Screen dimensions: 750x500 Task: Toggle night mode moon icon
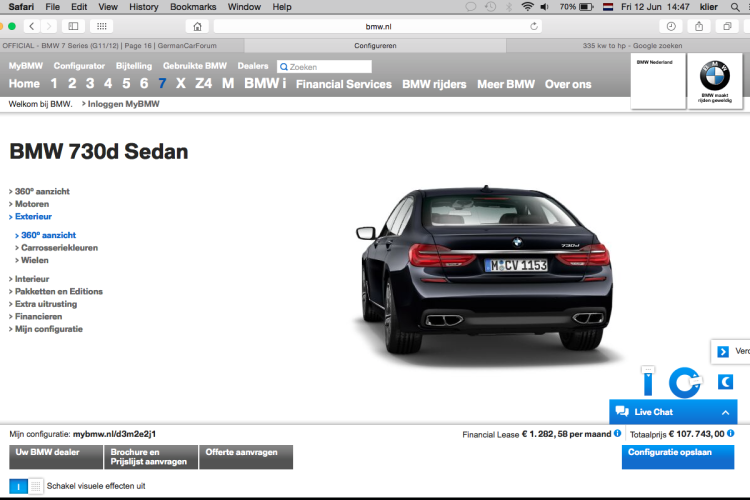pos(726,382)
